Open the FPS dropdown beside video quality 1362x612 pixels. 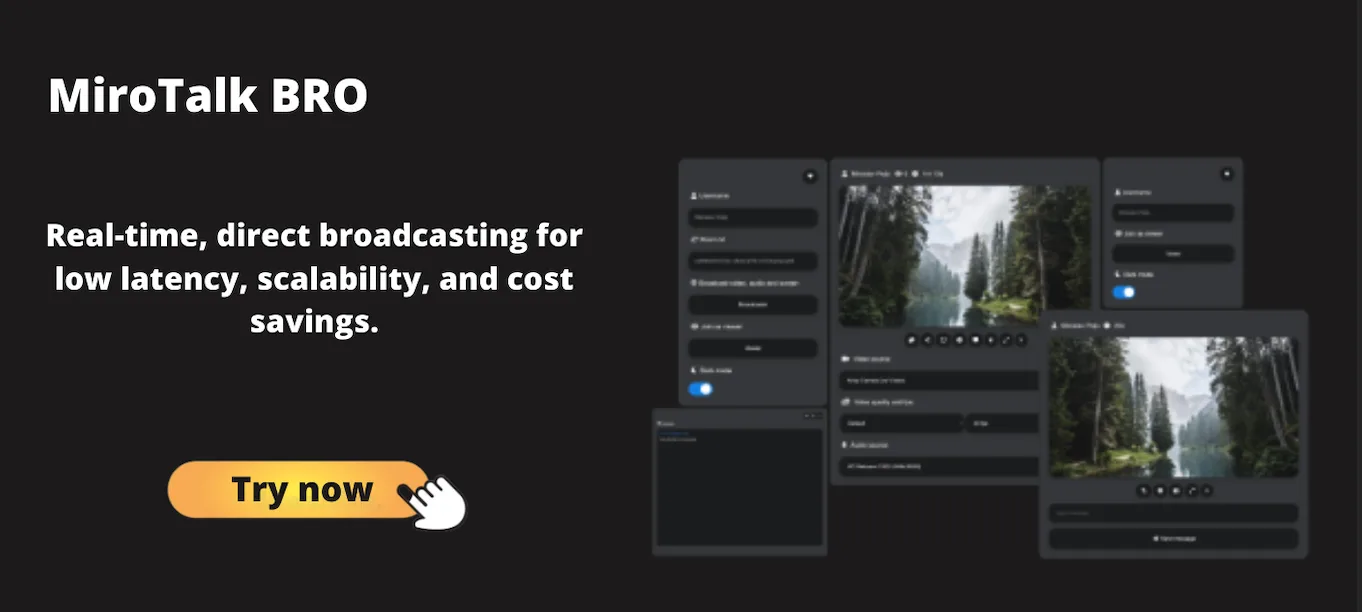point(1002,423)
